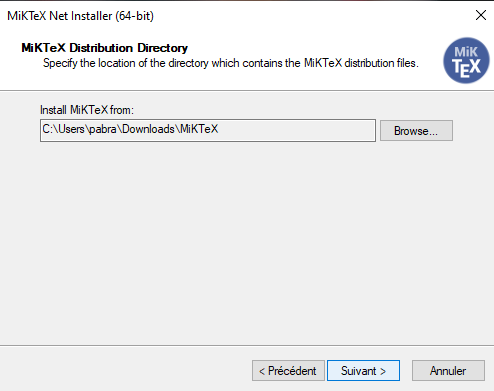This screenshot has width=494, height=391.
Task: Open the Browse... folder picker
Action: coord(416,131)
